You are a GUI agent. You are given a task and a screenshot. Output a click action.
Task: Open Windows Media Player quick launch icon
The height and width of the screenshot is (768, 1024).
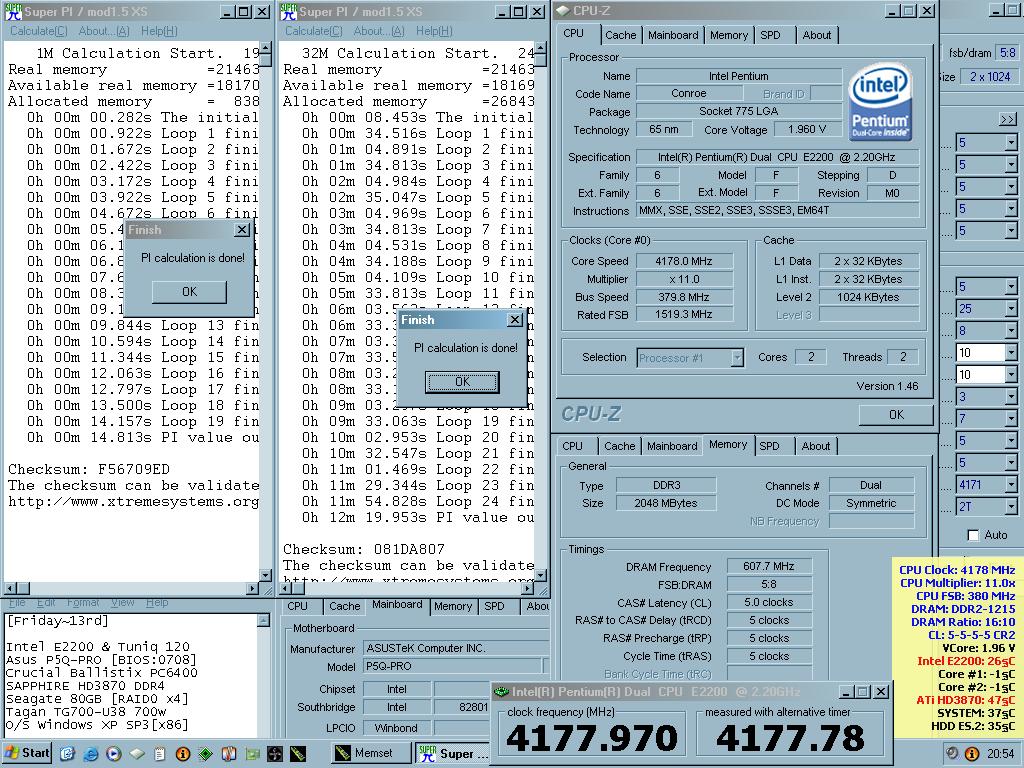click(x=113, y=754)
